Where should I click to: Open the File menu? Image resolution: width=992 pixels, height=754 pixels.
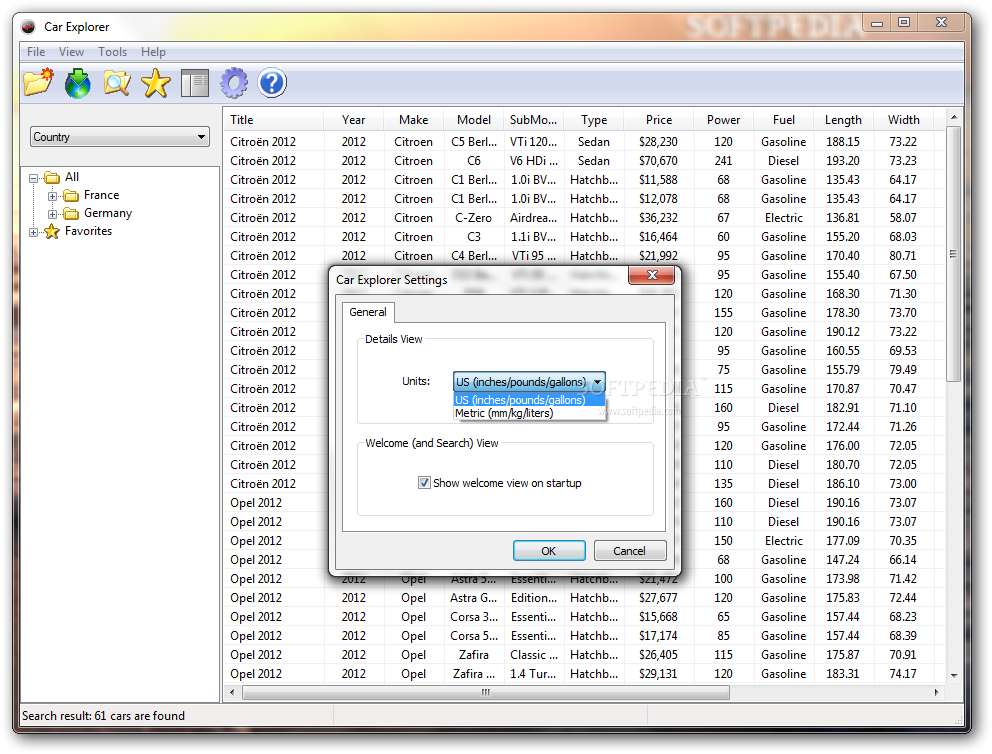pyautogui.click(x=36, y=52)
